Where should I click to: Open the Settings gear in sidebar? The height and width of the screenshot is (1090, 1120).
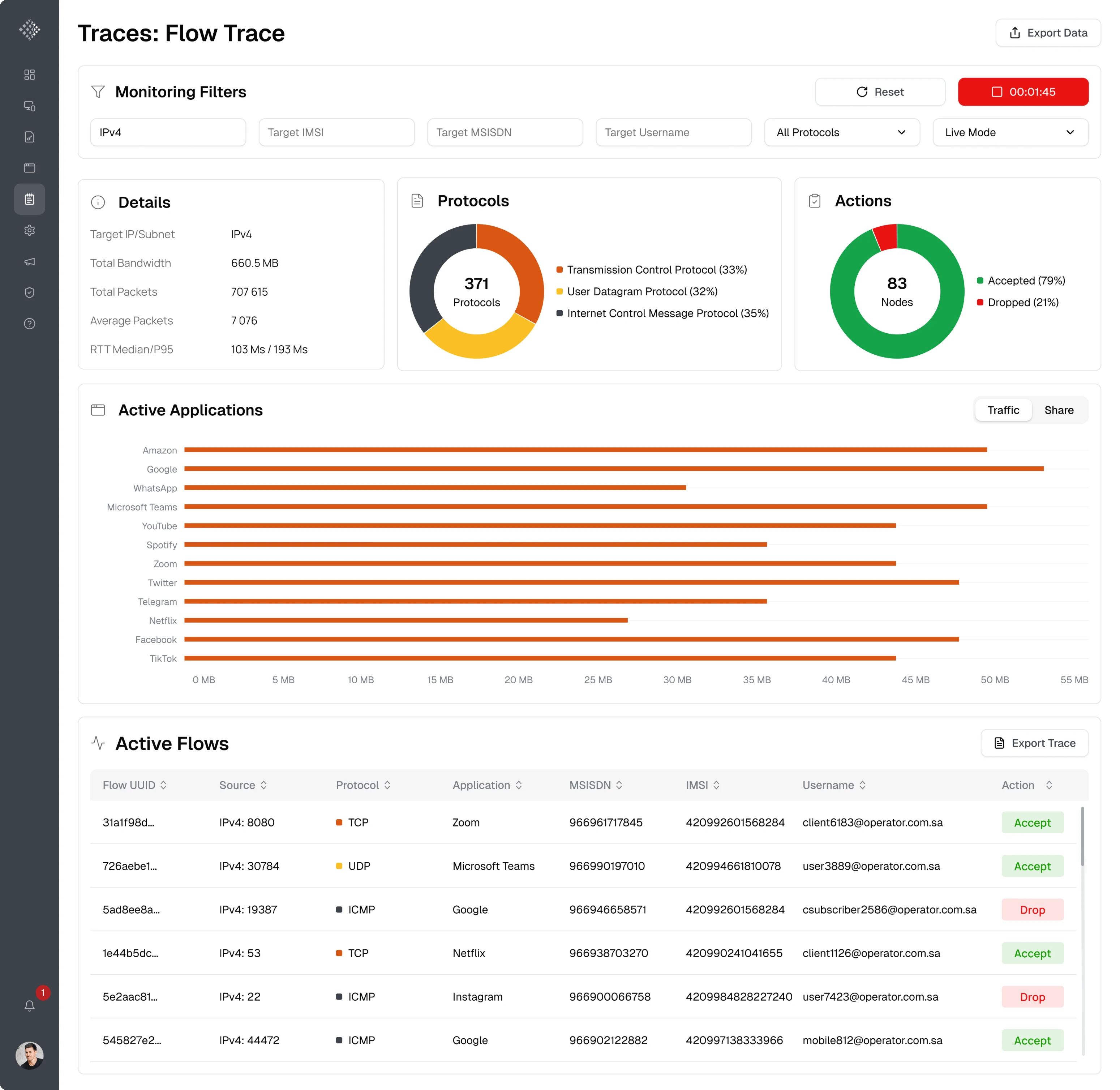pyautogui.click(x=29, y=230)
